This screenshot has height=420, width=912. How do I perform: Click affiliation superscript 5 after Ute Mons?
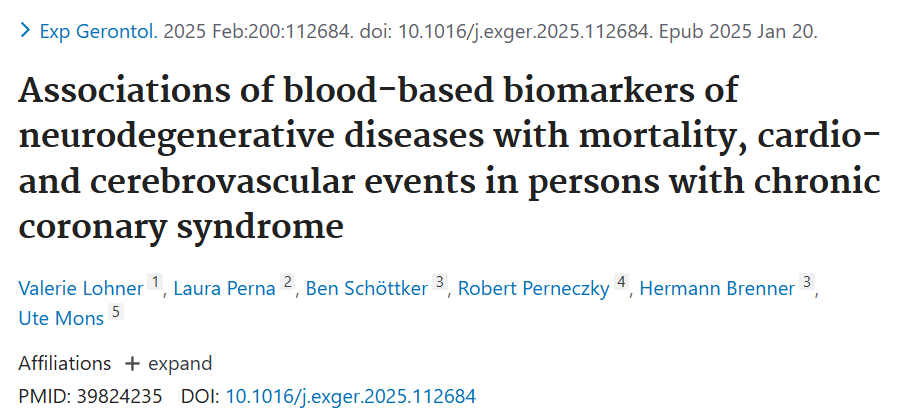[116, 312]
